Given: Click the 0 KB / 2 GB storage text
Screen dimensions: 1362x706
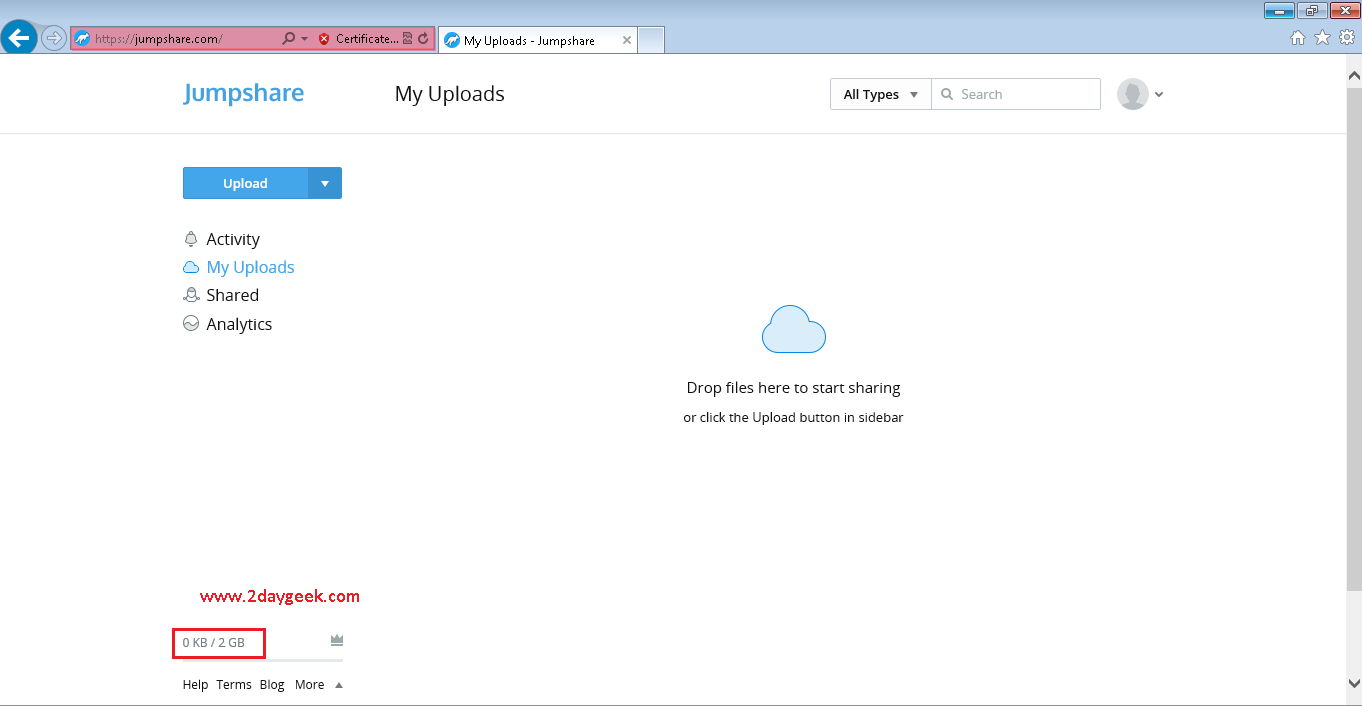Looking at the screenshot, I should coord(213,642).
